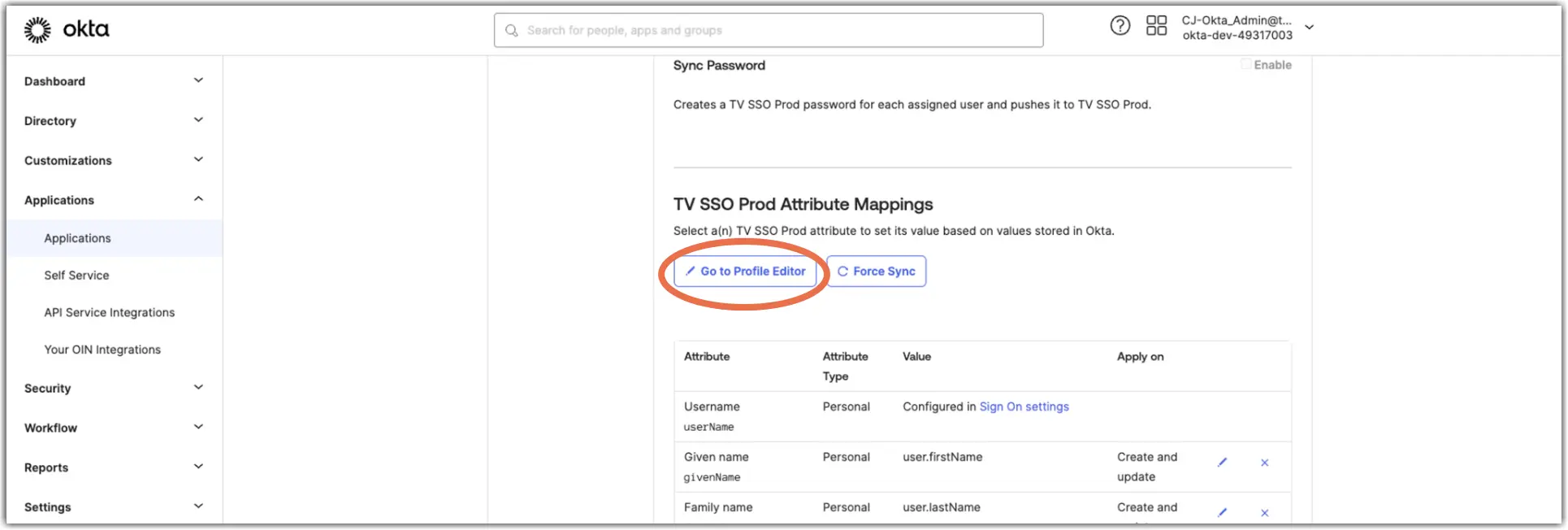
Task: Click the Attribute Type column header
Action: tap(845, 367)
